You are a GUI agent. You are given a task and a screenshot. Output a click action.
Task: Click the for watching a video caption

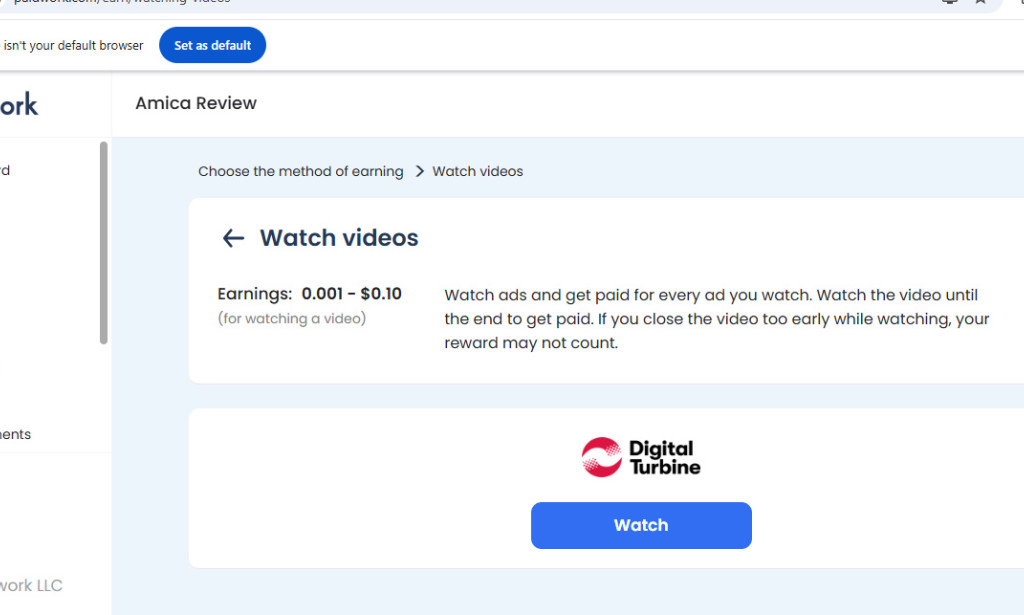pyautogui.click(x=290, y=318)
